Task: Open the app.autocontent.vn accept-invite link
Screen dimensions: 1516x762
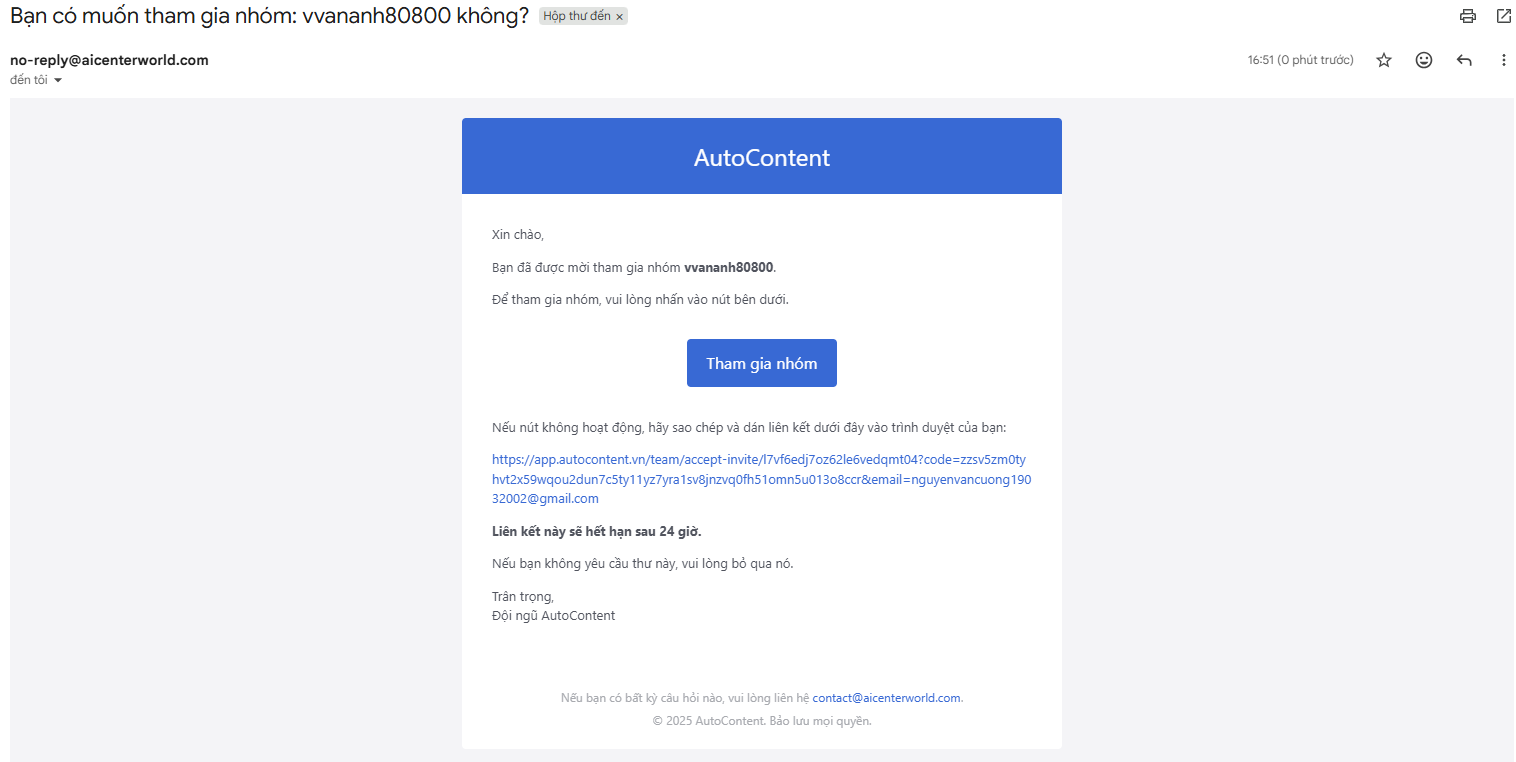Action: [x=760, y=479]
